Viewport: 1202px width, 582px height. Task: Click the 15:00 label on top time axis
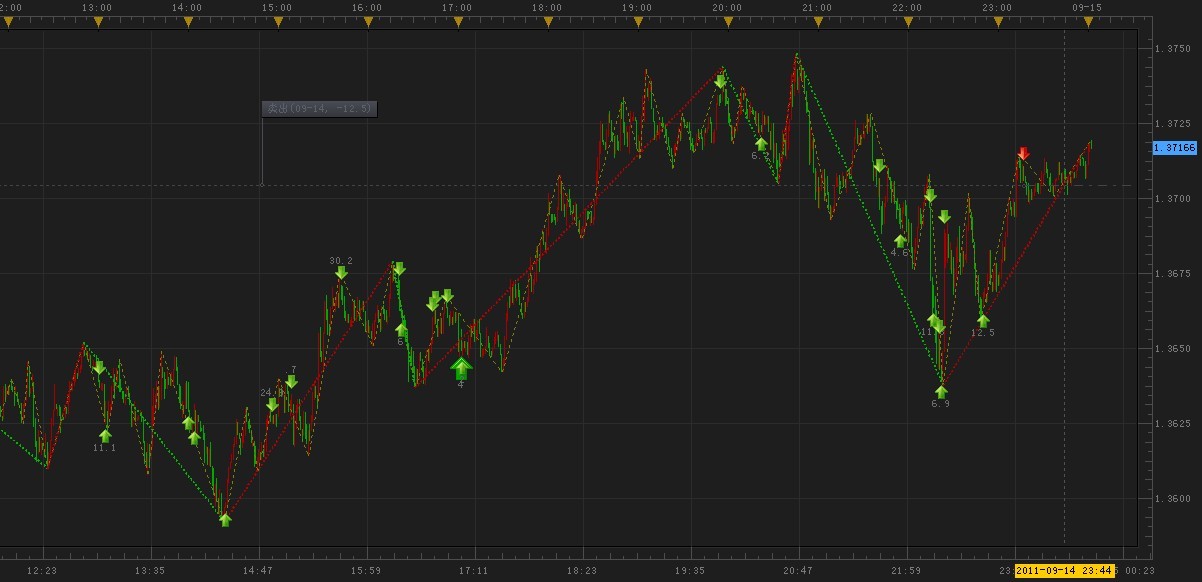[x=277, y=7]
